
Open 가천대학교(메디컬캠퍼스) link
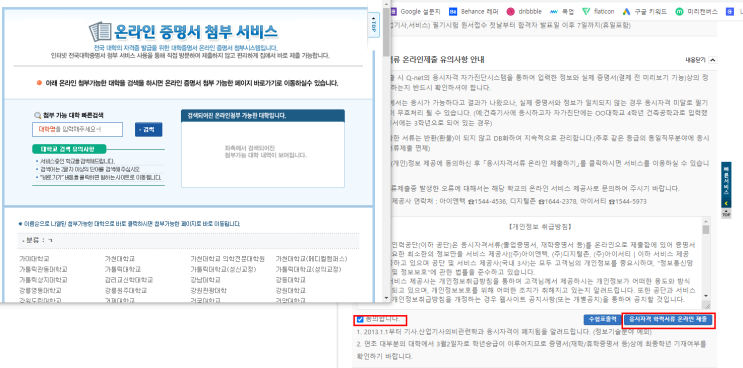point(311,259)
